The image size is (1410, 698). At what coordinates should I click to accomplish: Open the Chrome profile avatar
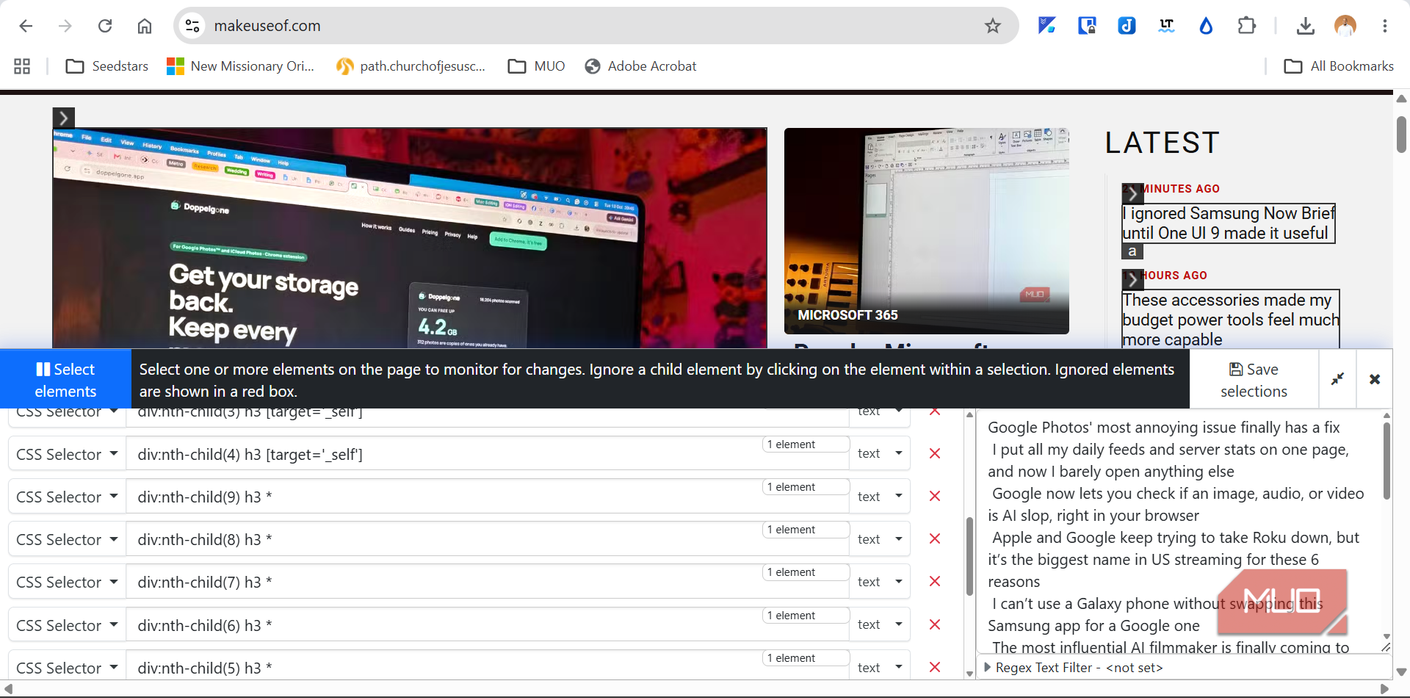coord(1345,26)
